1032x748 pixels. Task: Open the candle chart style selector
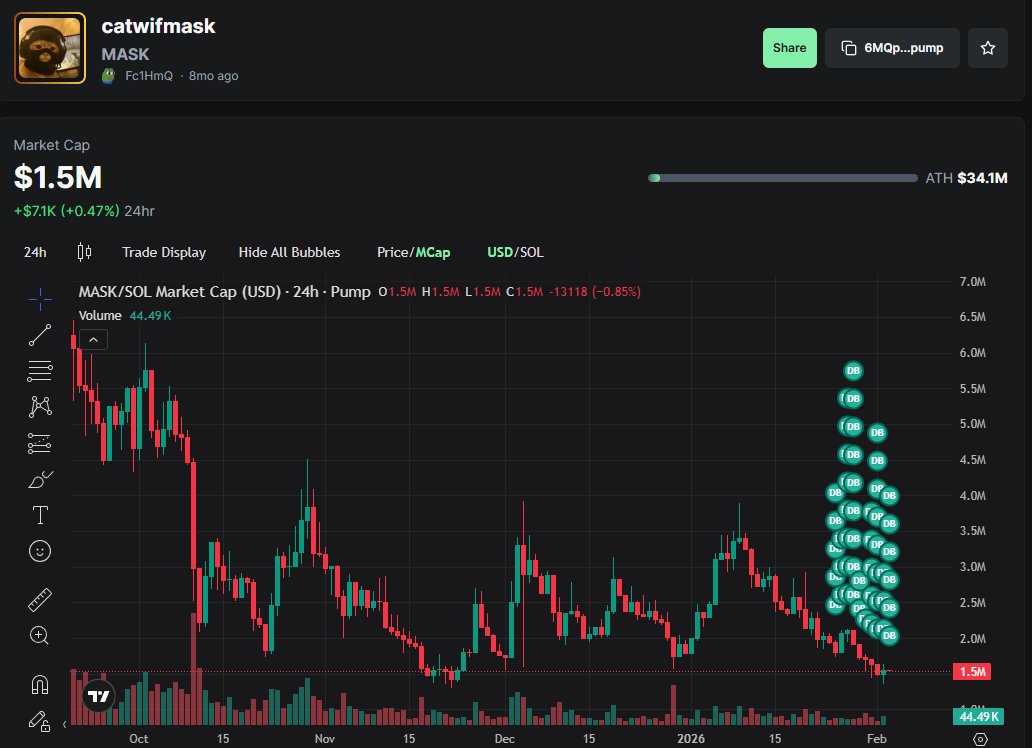(84, 252)
